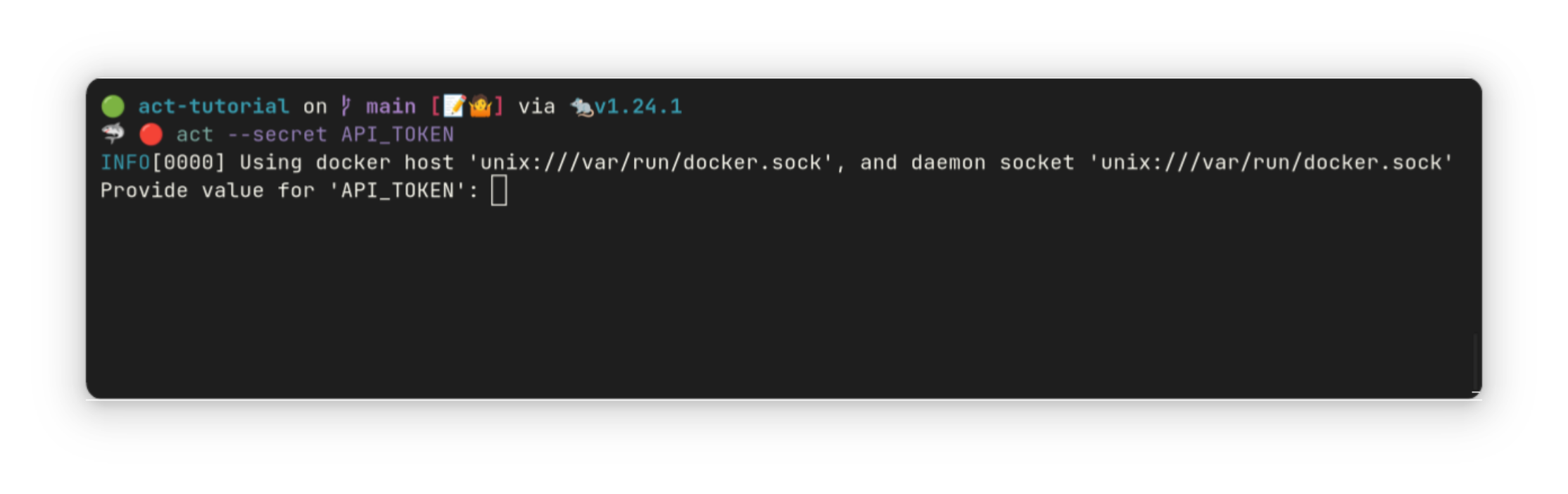Screen dimensions: 1568x494
Task: Click the INFO log level label
Action: [x=125, y=163]
